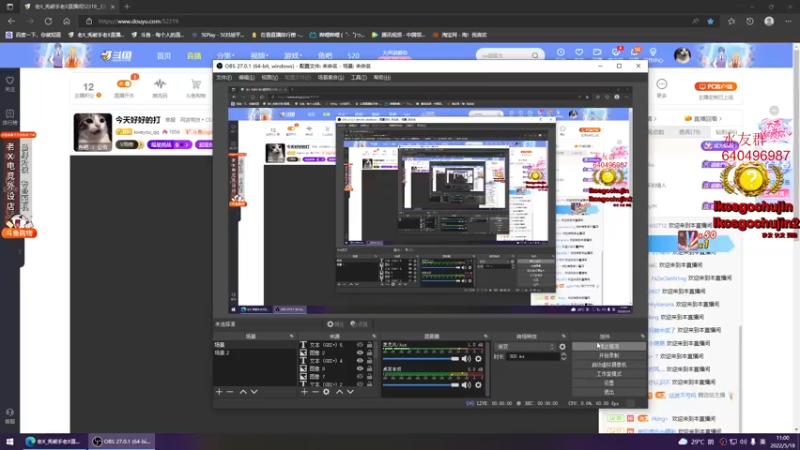Screen dimensions: 800x450
Task: Adjust the Mic/Aux volume slider
Action: tap(421, 359)
